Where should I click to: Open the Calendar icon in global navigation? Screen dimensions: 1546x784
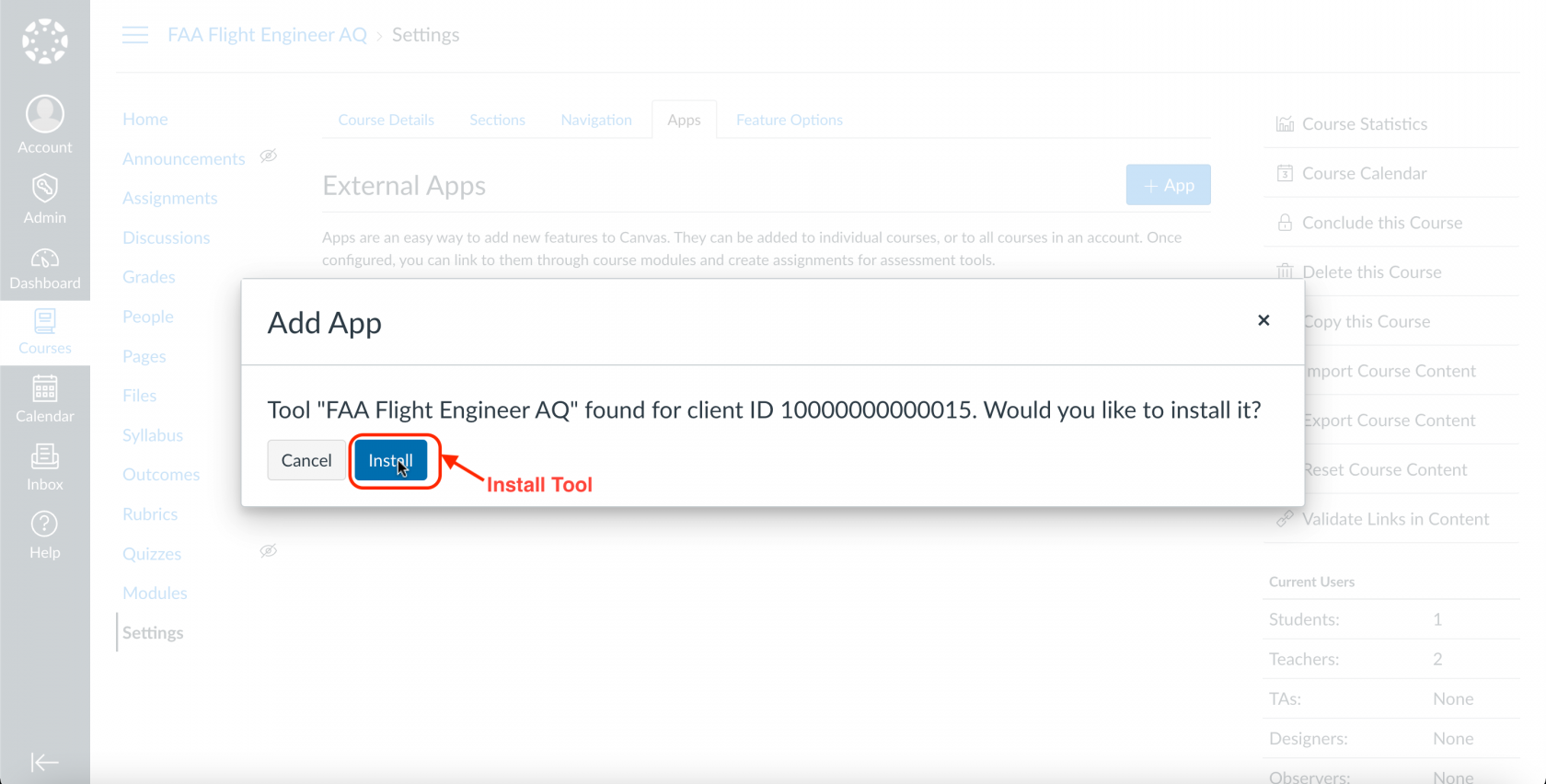pyautogui.click(x=45, y=389)
